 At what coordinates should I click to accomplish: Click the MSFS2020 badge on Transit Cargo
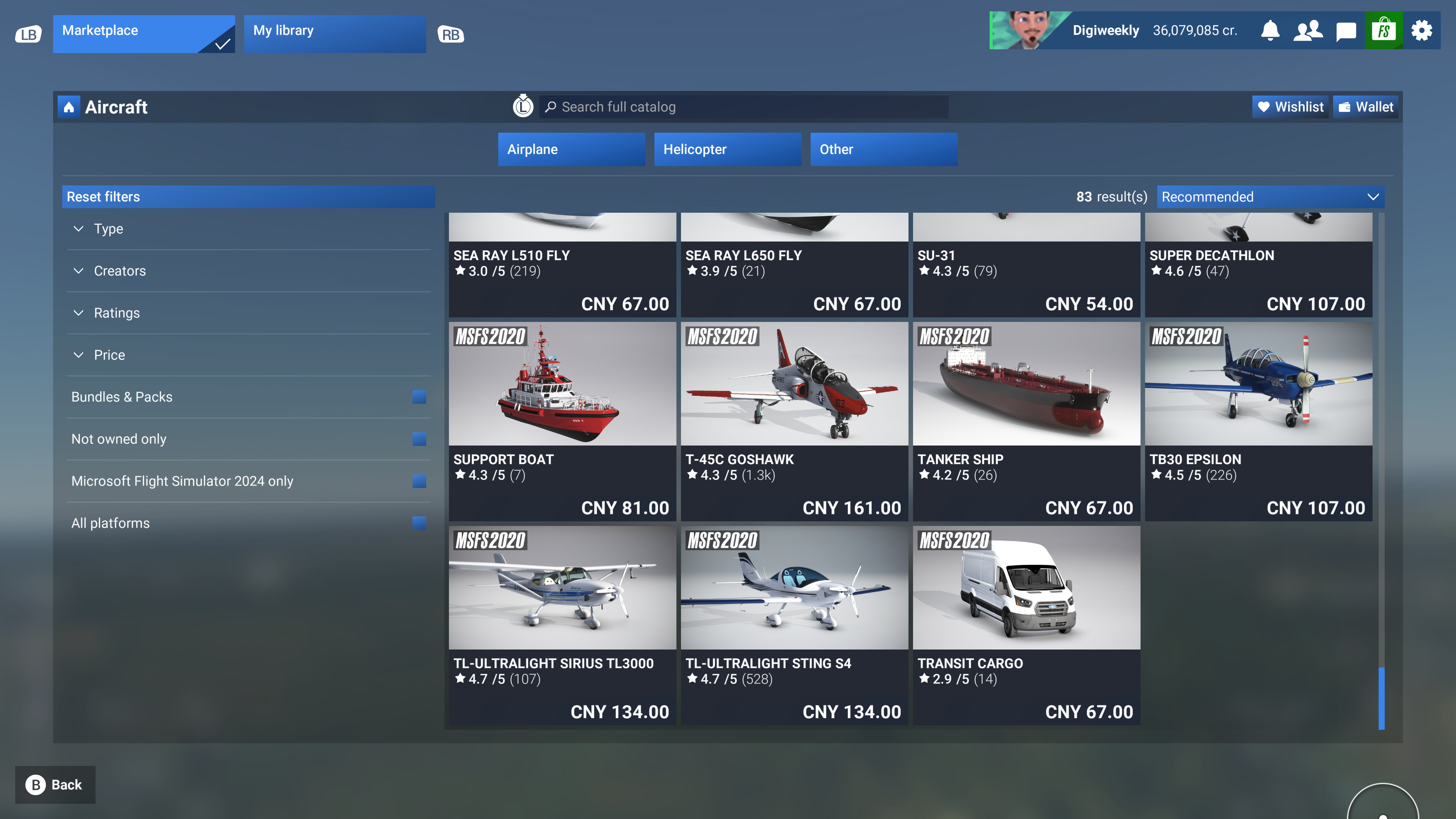(x=954, y=541)
